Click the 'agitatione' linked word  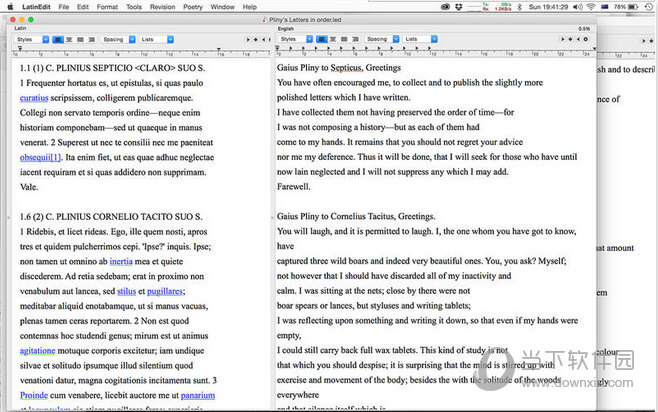pyautogui.click(x=37, y=351)
